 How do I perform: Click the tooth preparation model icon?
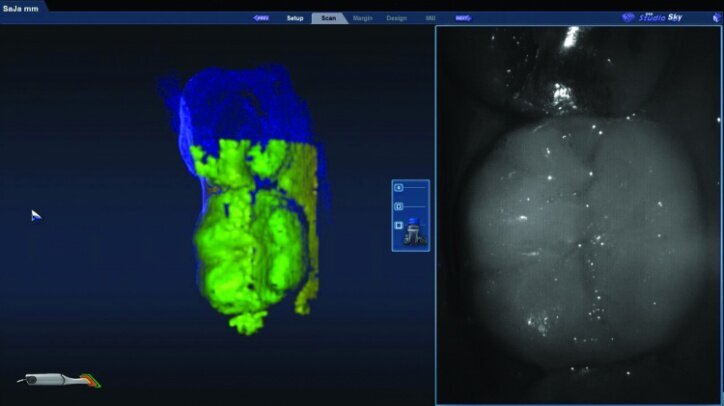[415, 233]
